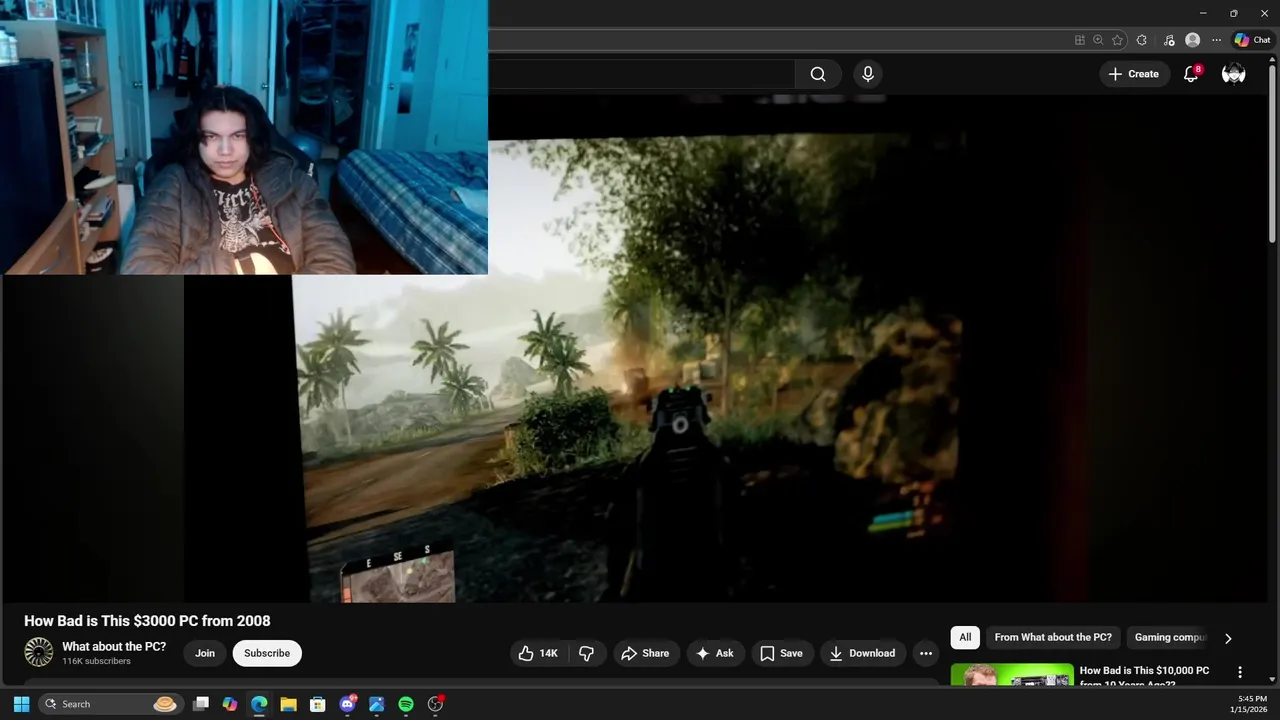1280x720 pixels.
Task: Select the Gaming computers chip
Action: click(1170, 637)
